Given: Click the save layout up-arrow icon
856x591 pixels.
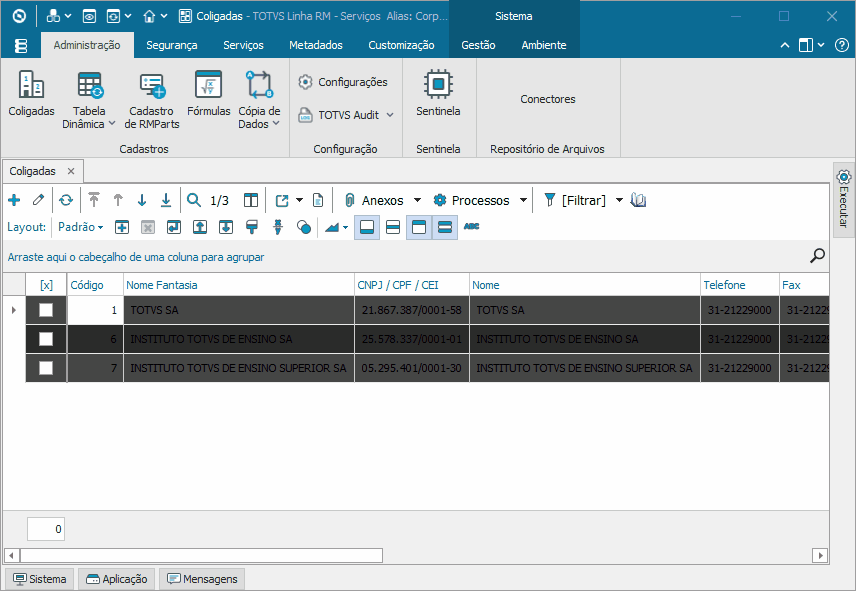Looking at the screenshot, I should (x=200, y=227).
